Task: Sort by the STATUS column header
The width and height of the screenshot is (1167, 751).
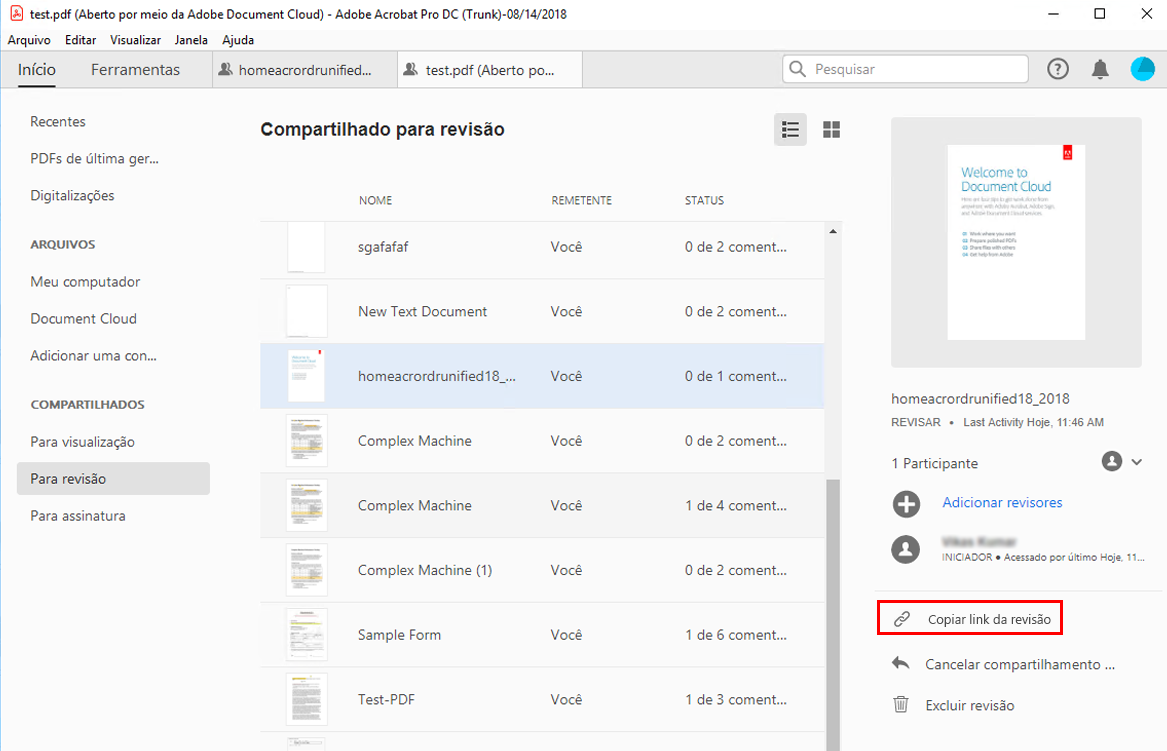Action: (704, 200)
